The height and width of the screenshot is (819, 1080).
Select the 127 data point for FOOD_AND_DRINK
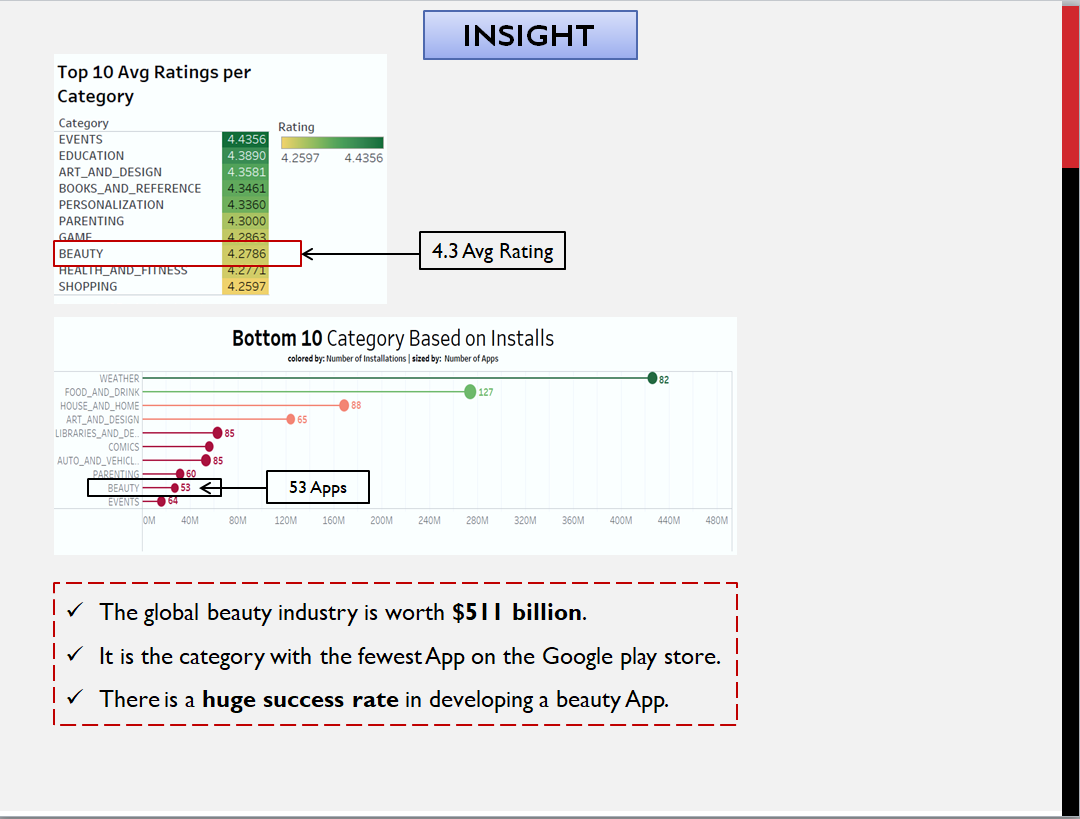coord(470,392)
